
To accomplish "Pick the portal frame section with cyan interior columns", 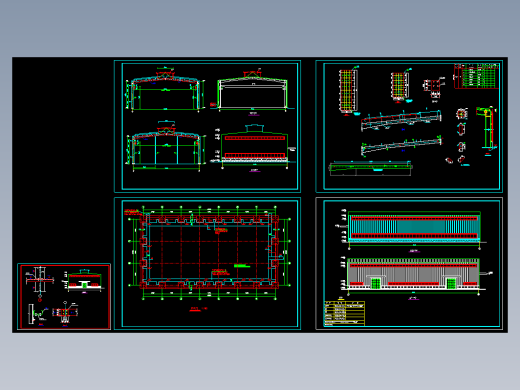I will point(166,146).
